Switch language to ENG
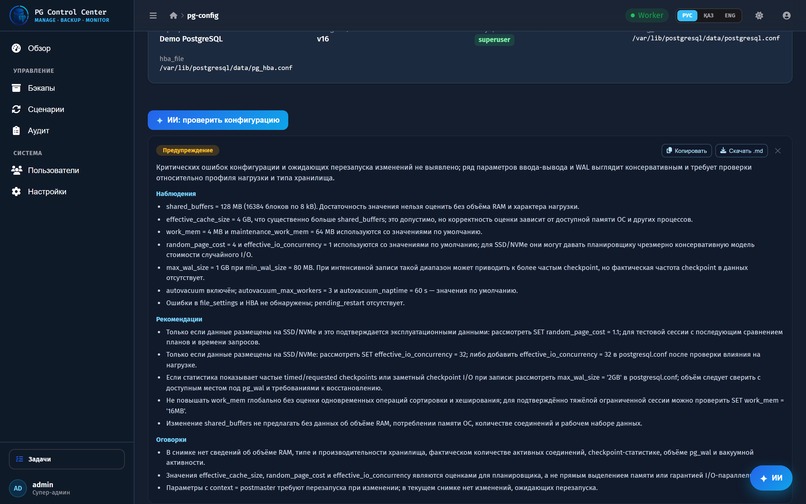806x504 pixels. [x=730, y=15]
